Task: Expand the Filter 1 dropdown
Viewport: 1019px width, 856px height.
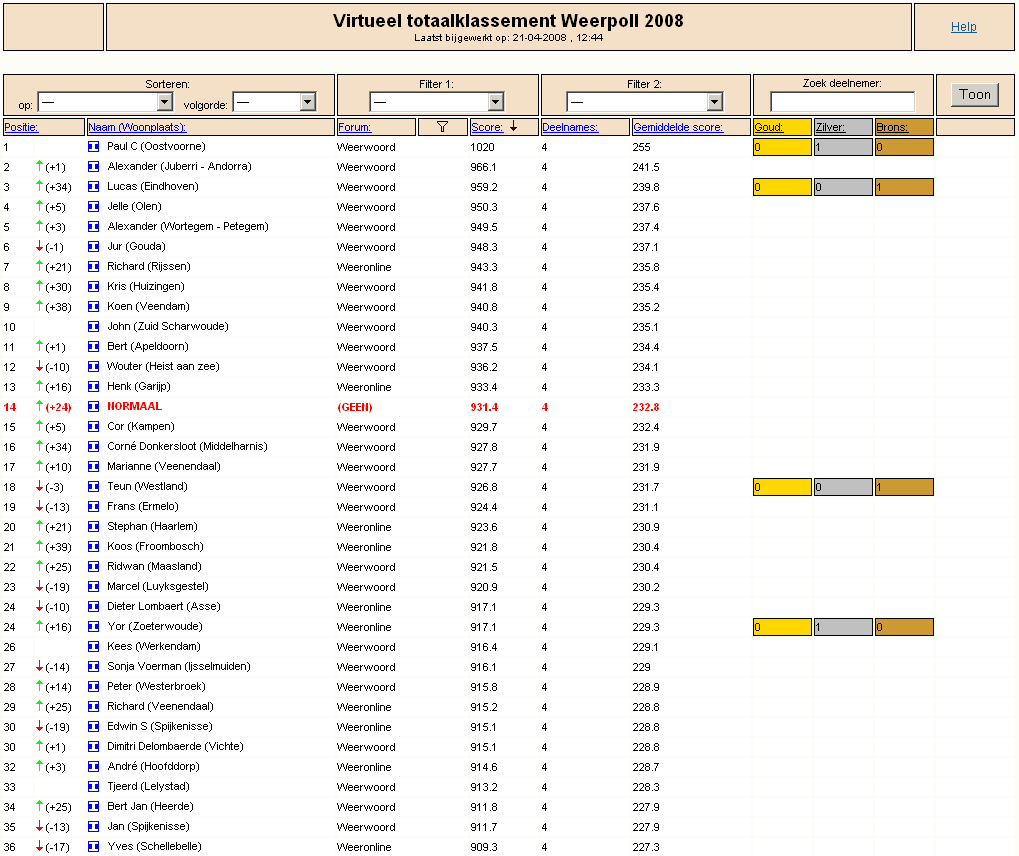Action: [437, 102]
